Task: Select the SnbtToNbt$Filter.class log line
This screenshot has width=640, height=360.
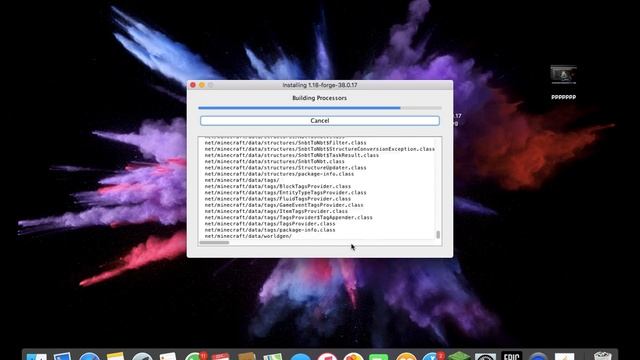Action: (285, 143)
